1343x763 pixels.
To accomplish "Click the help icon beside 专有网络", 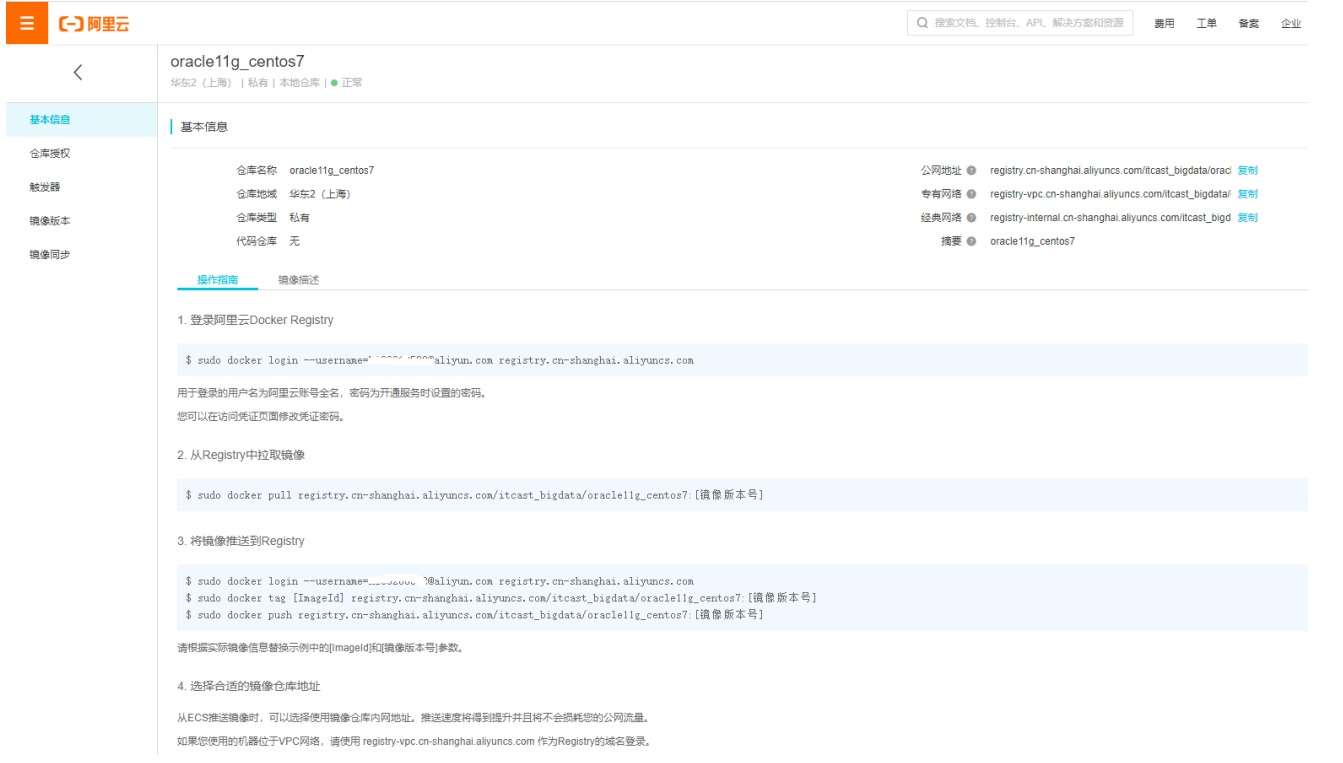I will (971, 194).
